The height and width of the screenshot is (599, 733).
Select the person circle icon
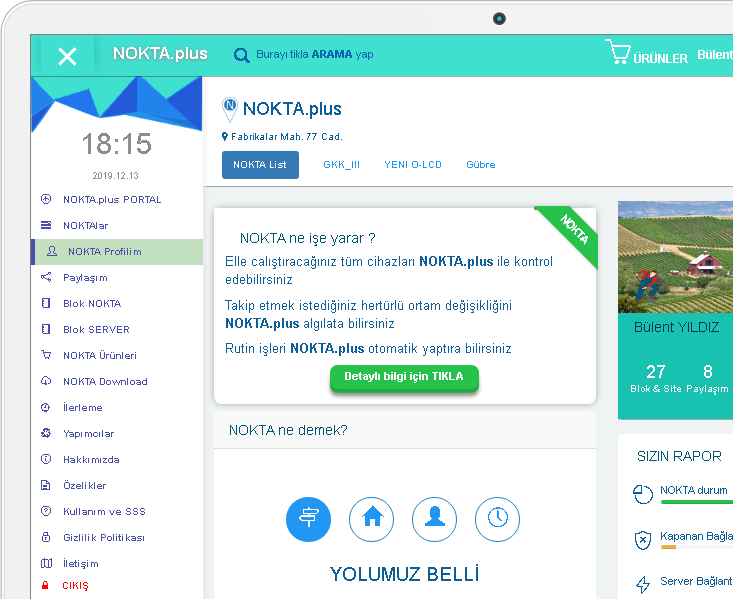click(x=435, y=519)
